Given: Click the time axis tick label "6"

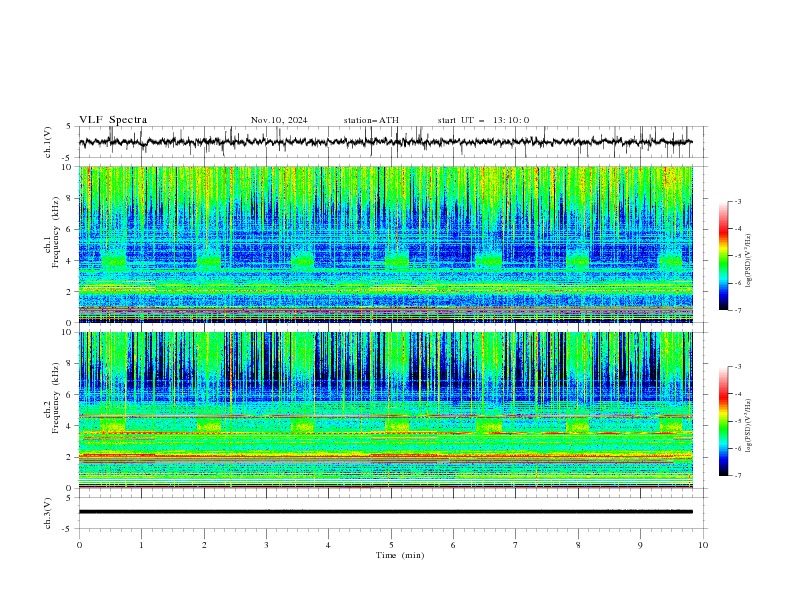Looking at the screenshot, I should 453,545.
